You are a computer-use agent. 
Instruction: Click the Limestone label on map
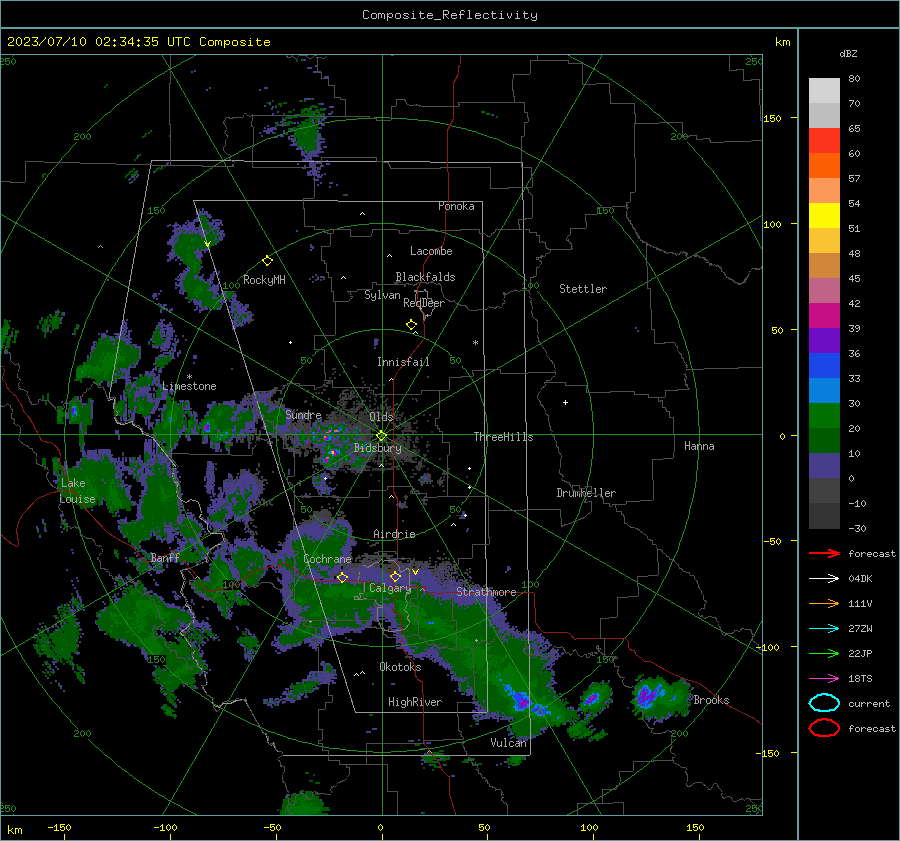click(x=189, y=386)
